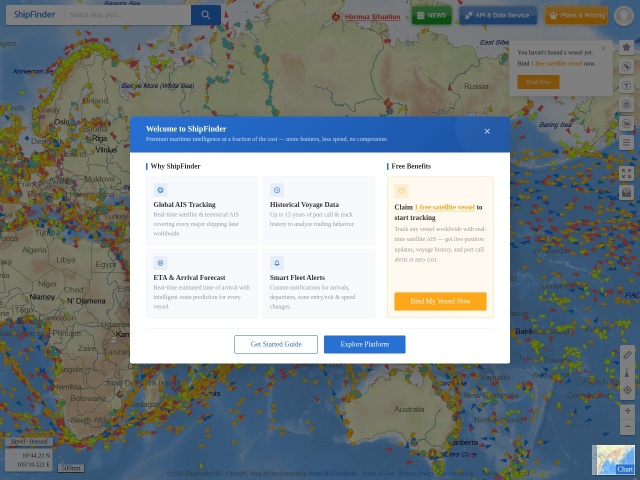Screen dimensions: 640x480
Task: Open the tag label tool icon
Action: click(626, 67)
